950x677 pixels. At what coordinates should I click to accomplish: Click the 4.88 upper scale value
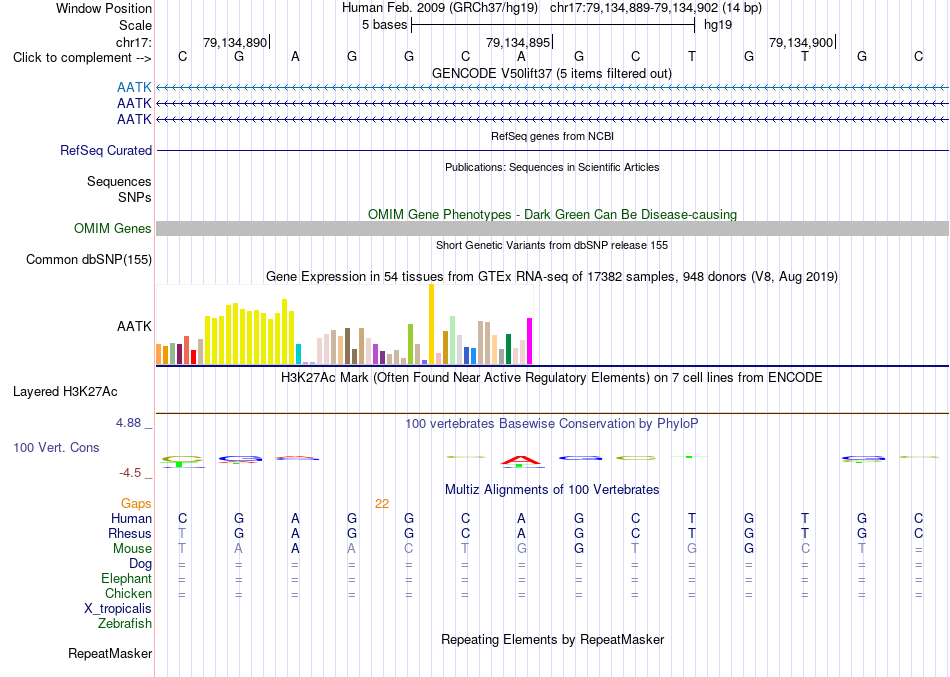128,423
